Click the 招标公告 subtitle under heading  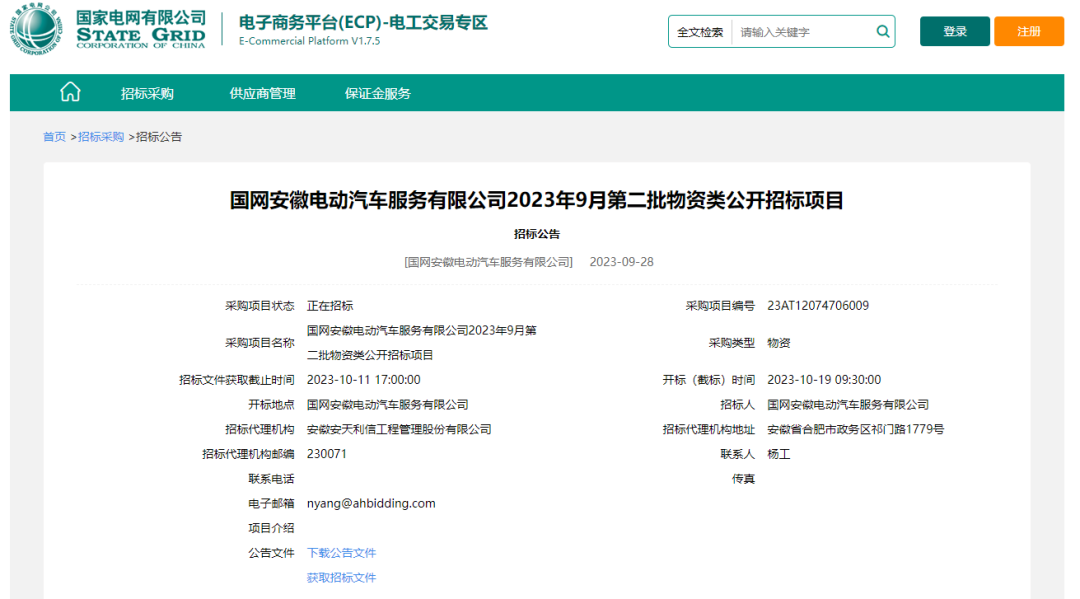coord(537,234)
